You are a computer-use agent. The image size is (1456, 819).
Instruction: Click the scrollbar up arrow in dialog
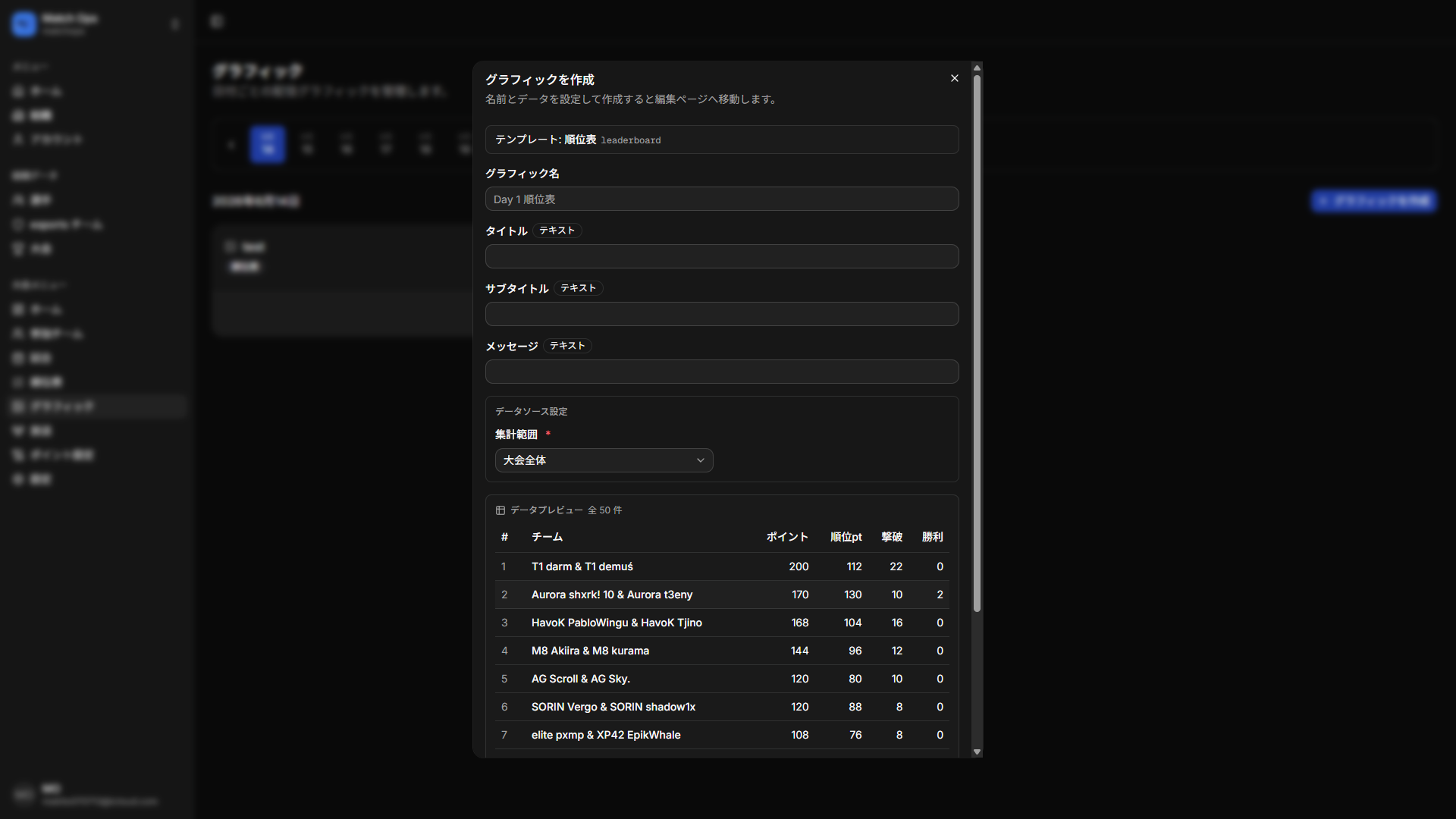coord(977,68)
